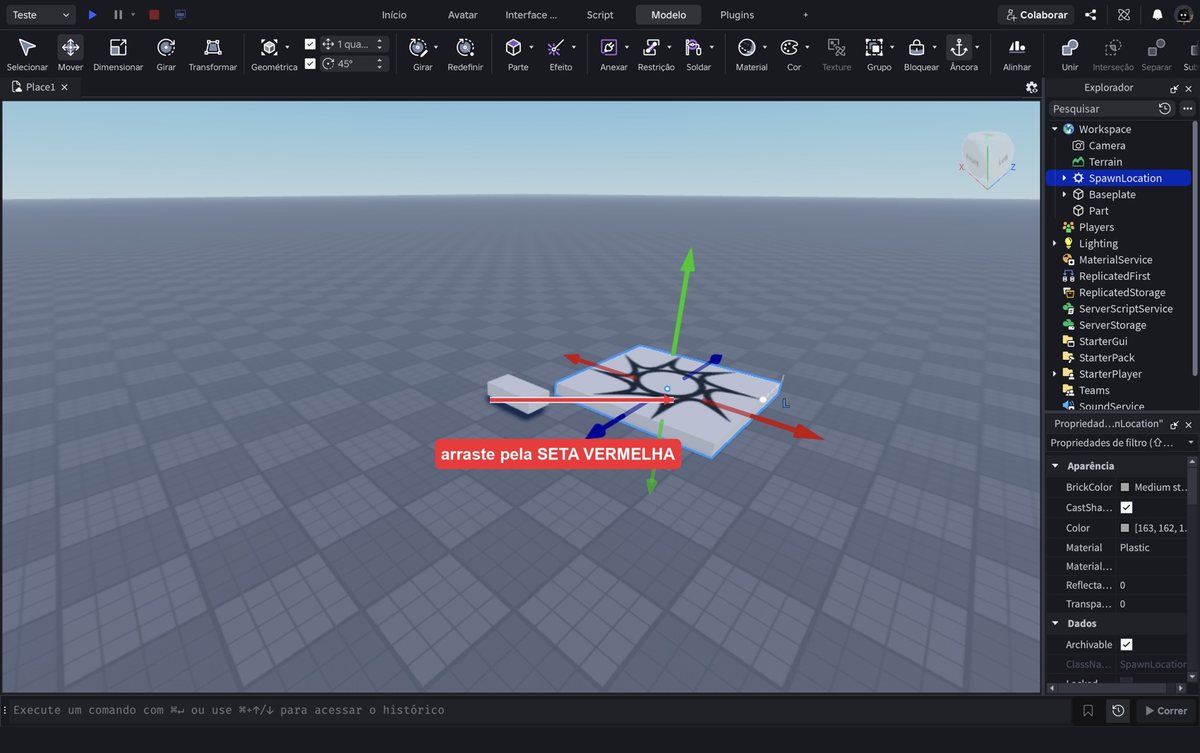Click the Colaborar button
Screen dimensions: 1200x753
(1036, 15)
